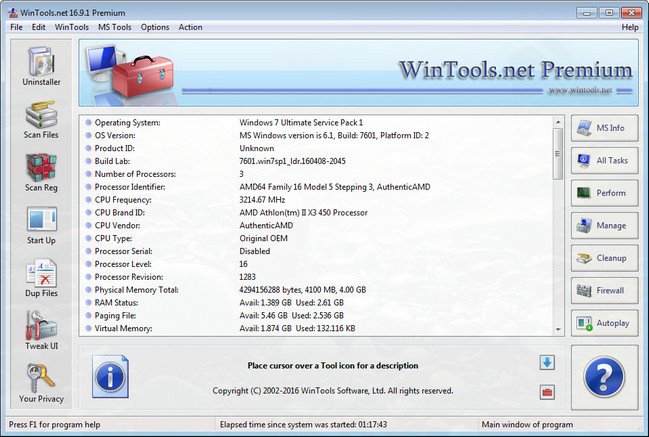Select the Build Lab row

[317, 161]
